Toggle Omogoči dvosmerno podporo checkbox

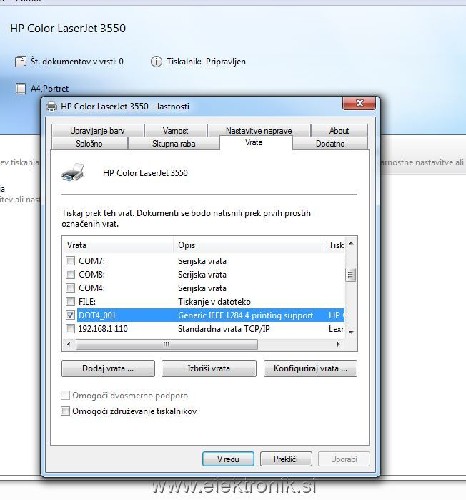(65, 396)
